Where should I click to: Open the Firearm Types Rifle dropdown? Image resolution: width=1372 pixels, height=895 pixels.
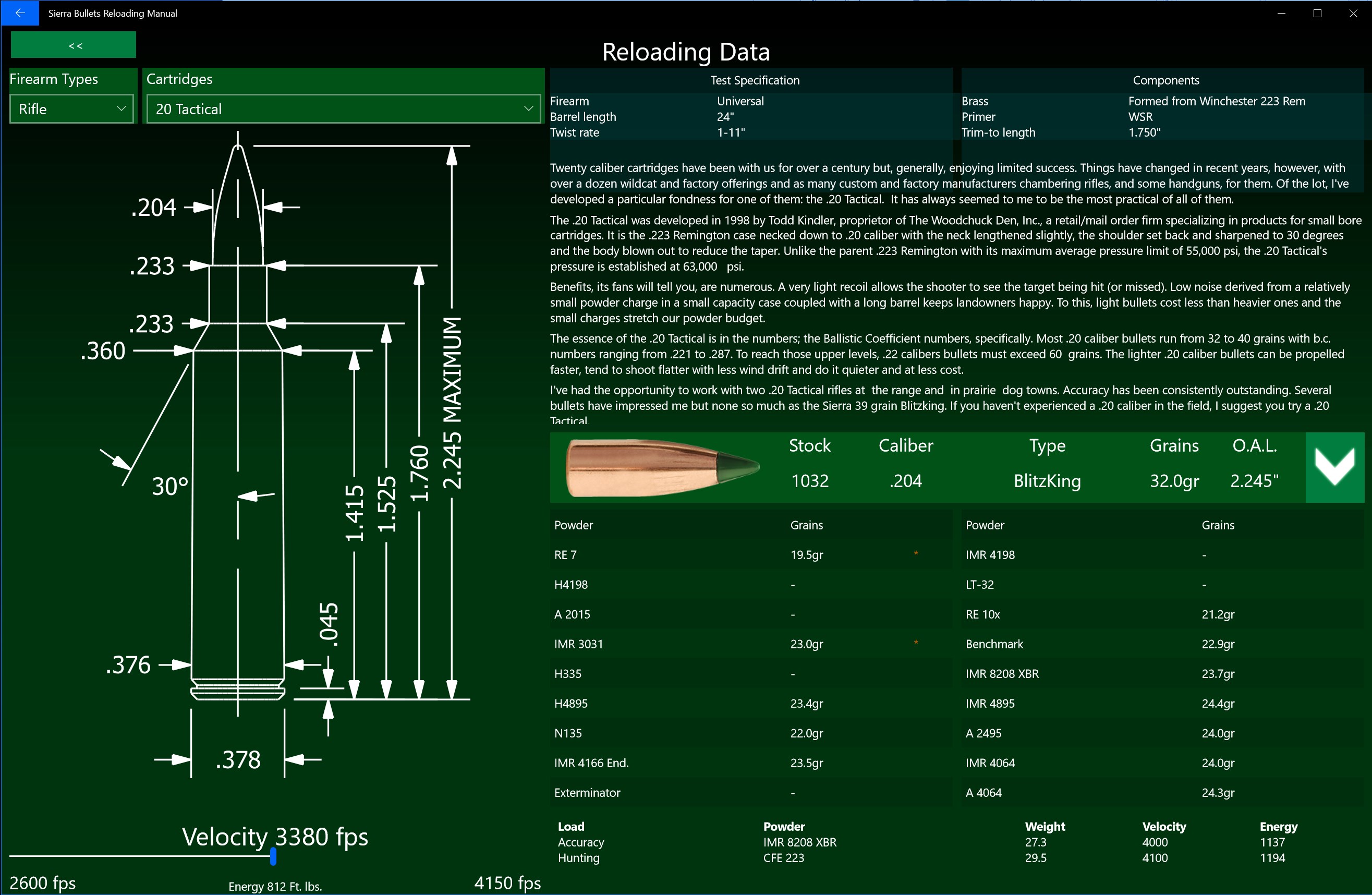tap(71, 109)
